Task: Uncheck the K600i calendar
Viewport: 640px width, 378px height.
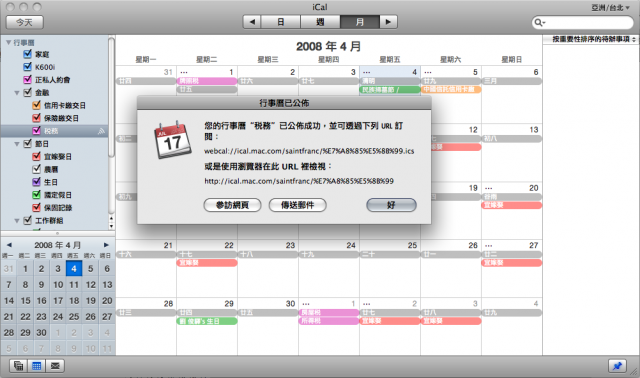Action: click(x=28, y=67)
